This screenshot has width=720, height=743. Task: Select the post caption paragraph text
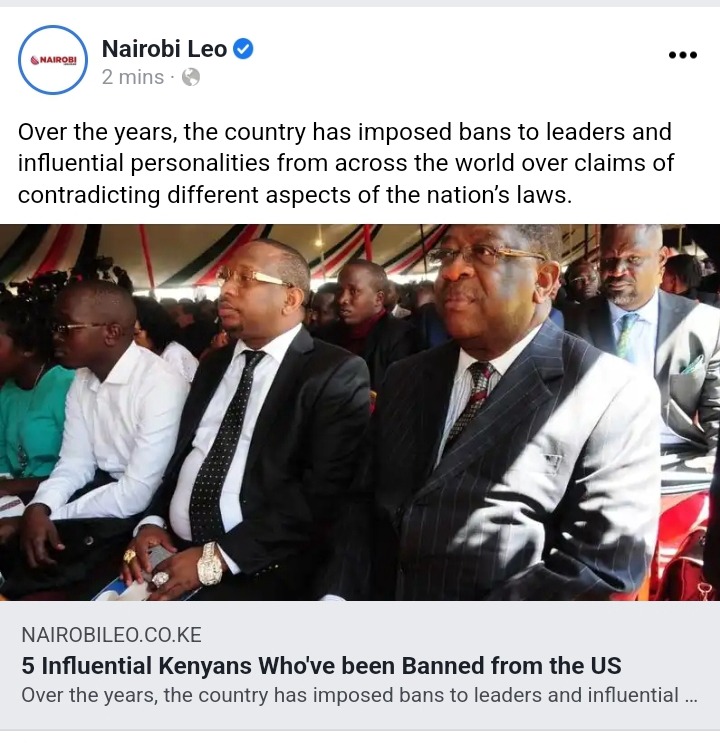(346, 163)
